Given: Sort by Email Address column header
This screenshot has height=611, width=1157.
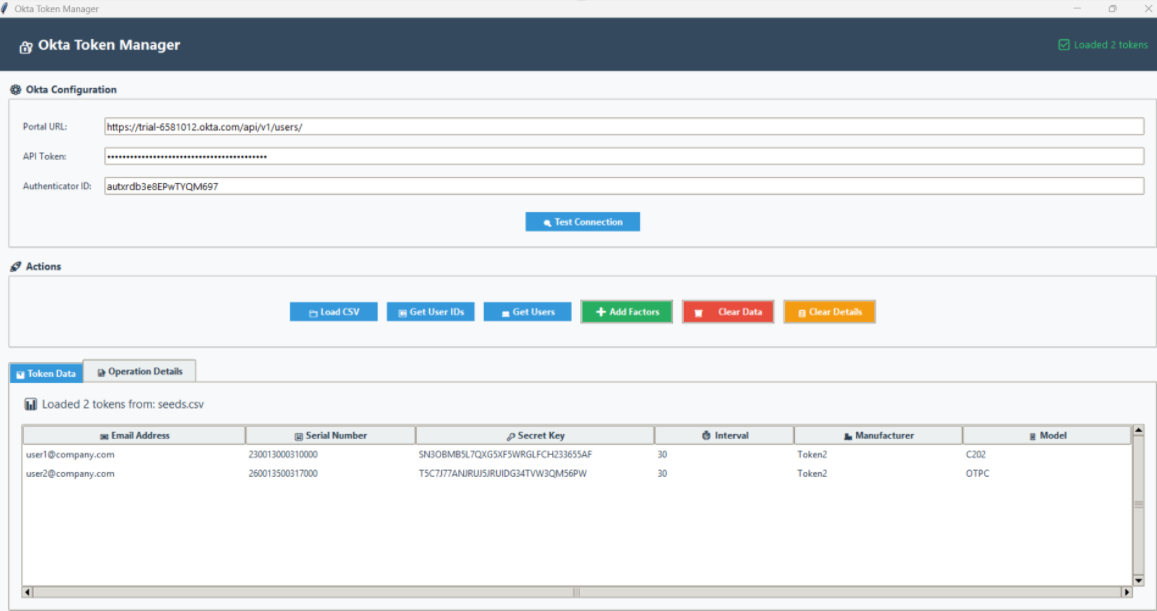Looking at the screenshot, I should pos(134,436).
